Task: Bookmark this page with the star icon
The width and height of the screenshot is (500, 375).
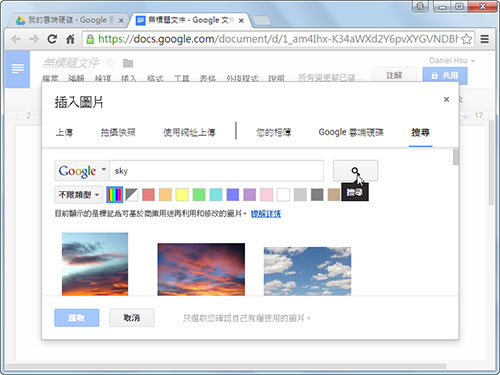Action: point(467,39)
